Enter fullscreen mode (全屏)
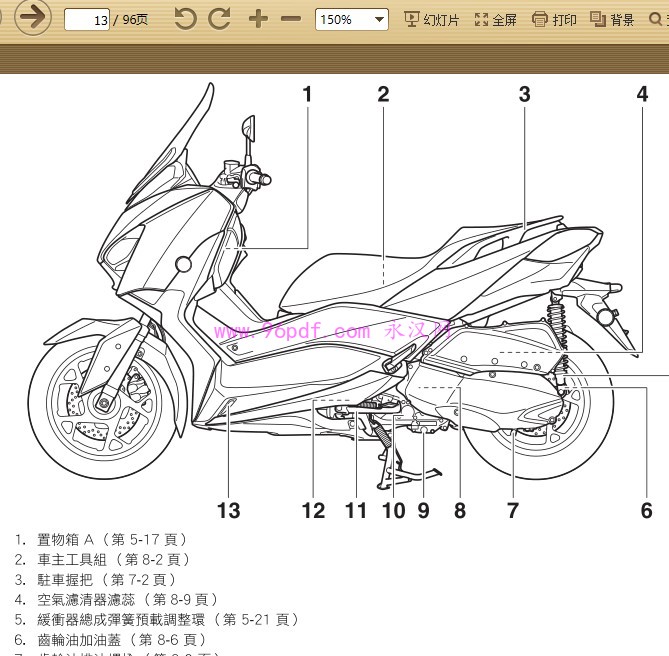The image size is (669, 656). point(495,20)
